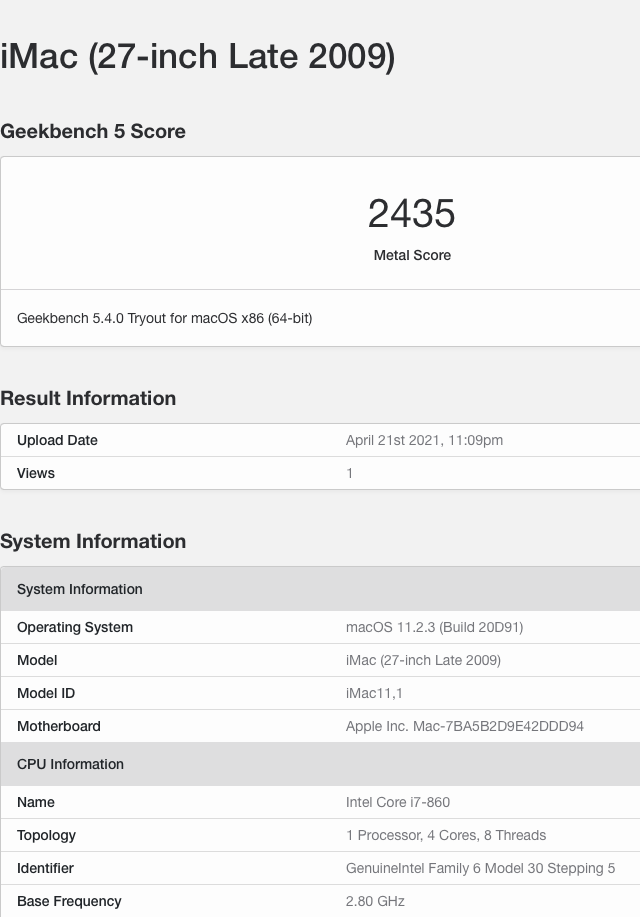Screen dimensions: 640x917
Task: Click the 2435 score value
Action: 412,213
